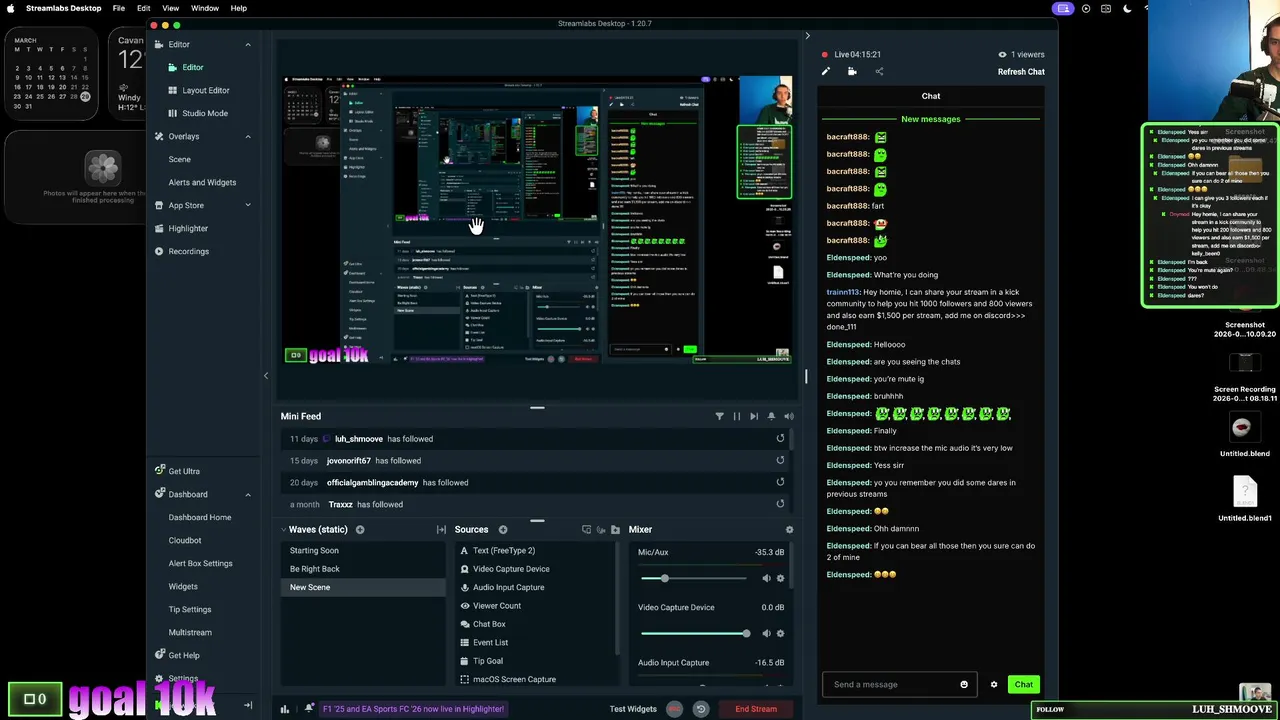This screenshot has width=1280, height=720.
Task: Select Studio Mode in sidebar
Action: [205, 113]
